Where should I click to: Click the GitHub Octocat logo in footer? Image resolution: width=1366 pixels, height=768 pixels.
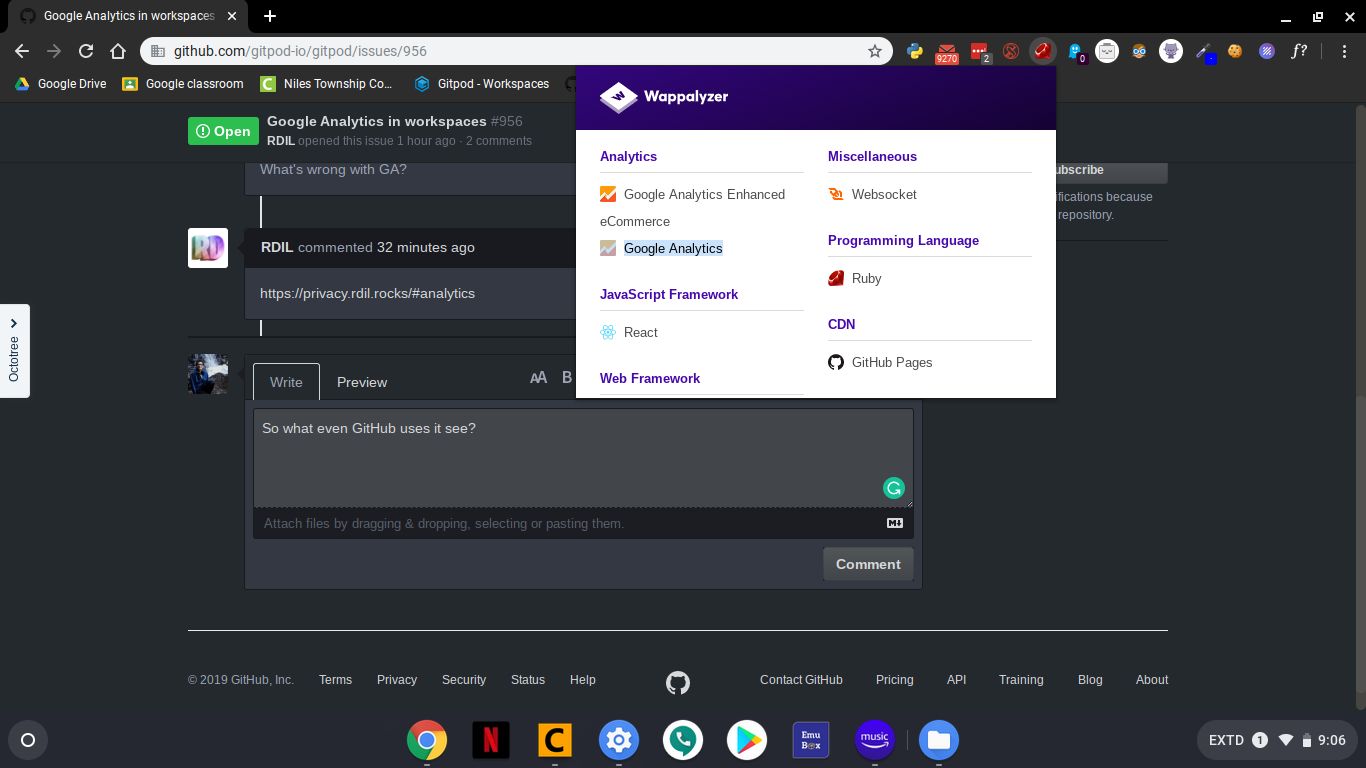(x=678, y=683)
